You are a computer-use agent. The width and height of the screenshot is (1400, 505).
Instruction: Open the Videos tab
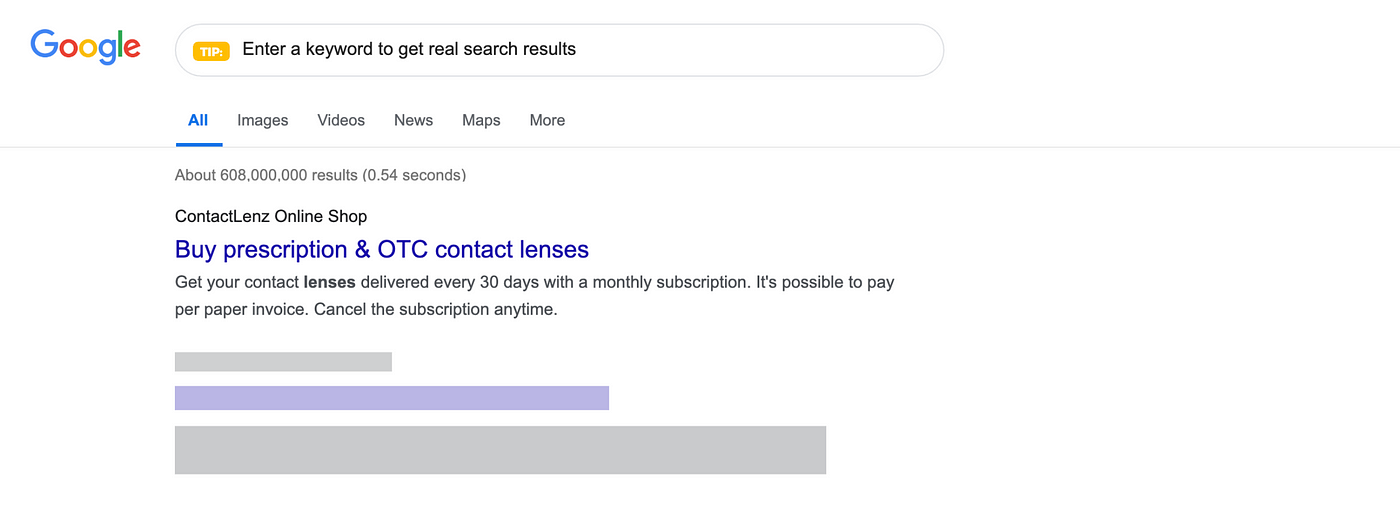tap(341, 120)
